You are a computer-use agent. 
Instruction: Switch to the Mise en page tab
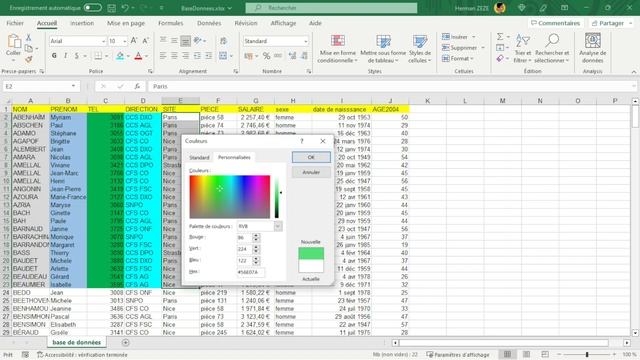126,23
